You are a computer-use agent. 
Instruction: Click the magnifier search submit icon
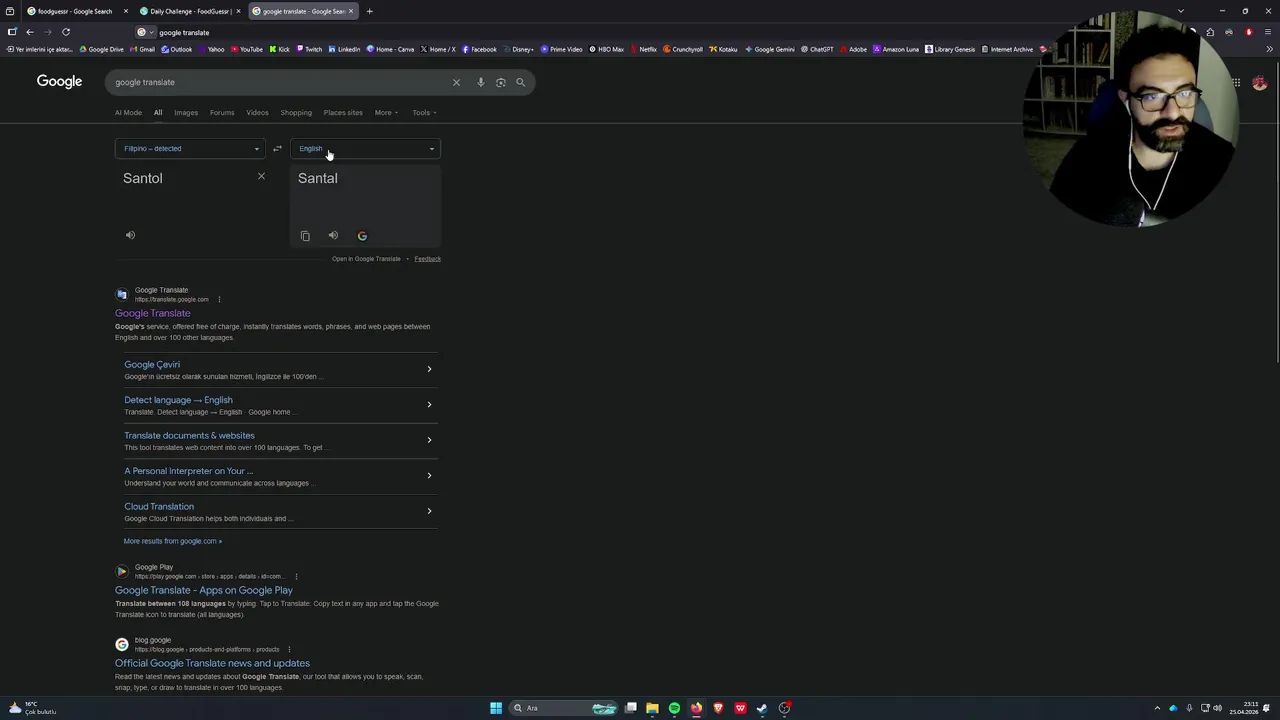[520, 82]
